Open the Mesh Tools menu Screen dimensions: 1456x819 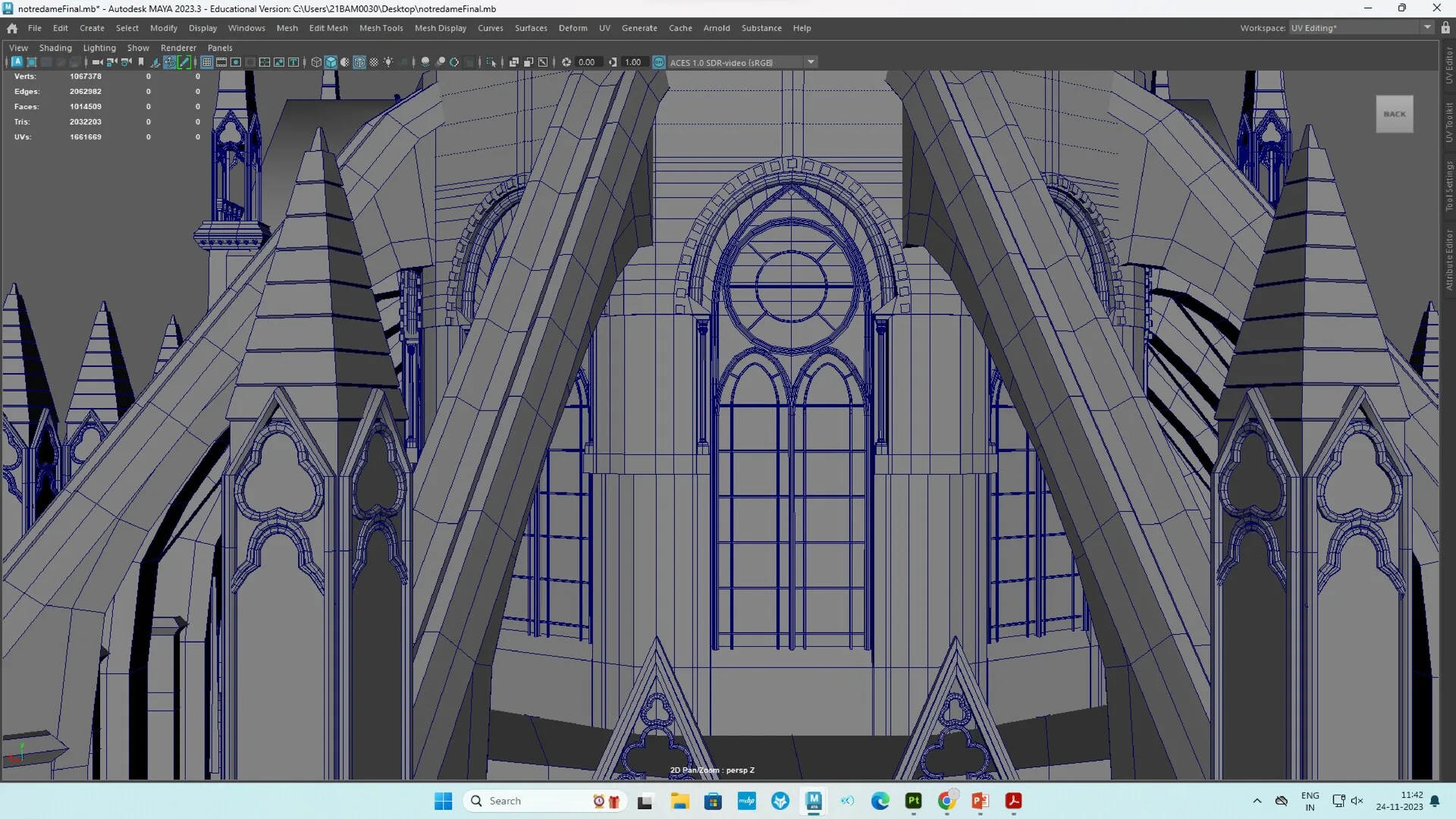coord(381,28)
